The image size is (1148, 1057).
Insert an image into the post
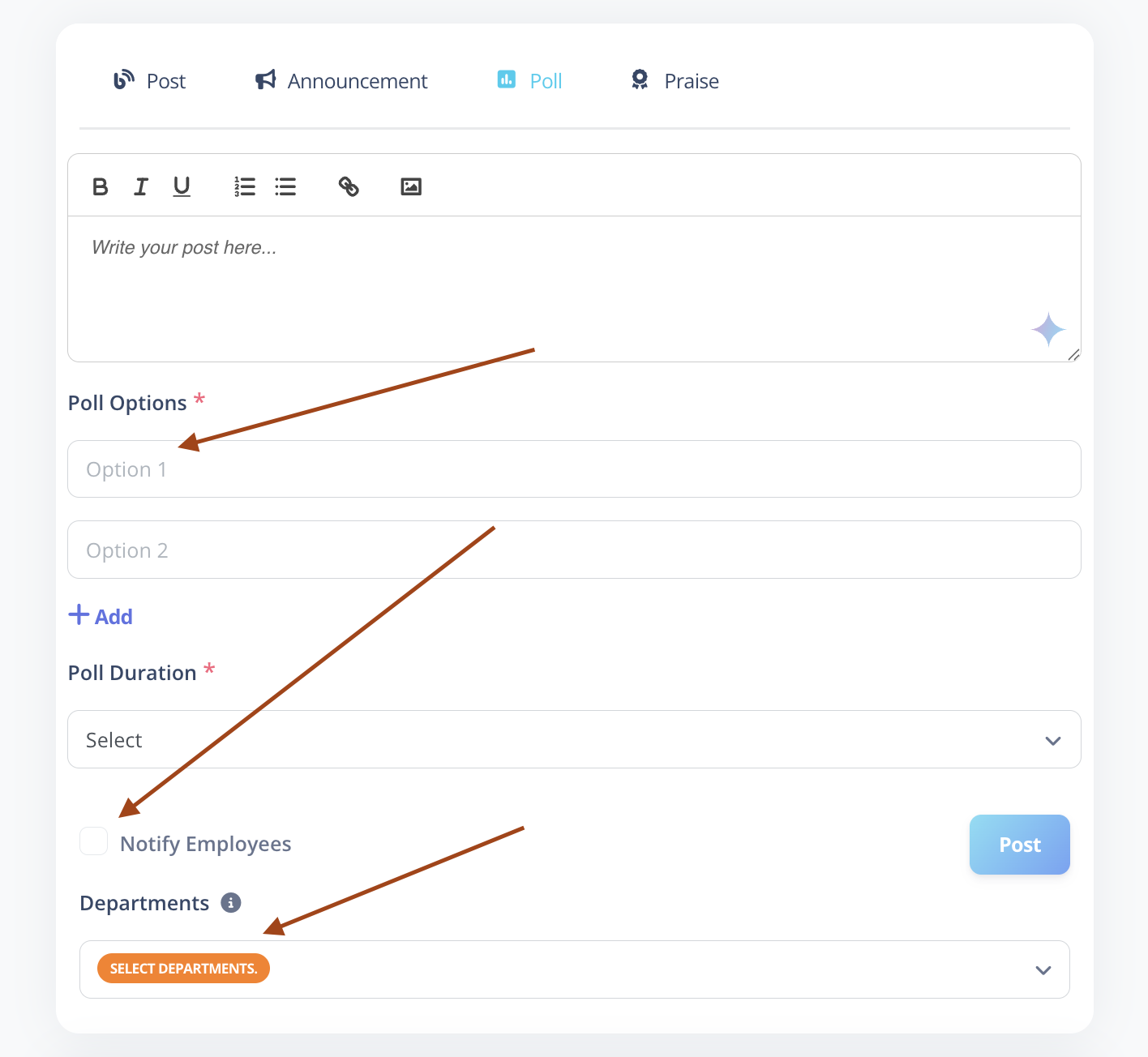tap(411, 186)
